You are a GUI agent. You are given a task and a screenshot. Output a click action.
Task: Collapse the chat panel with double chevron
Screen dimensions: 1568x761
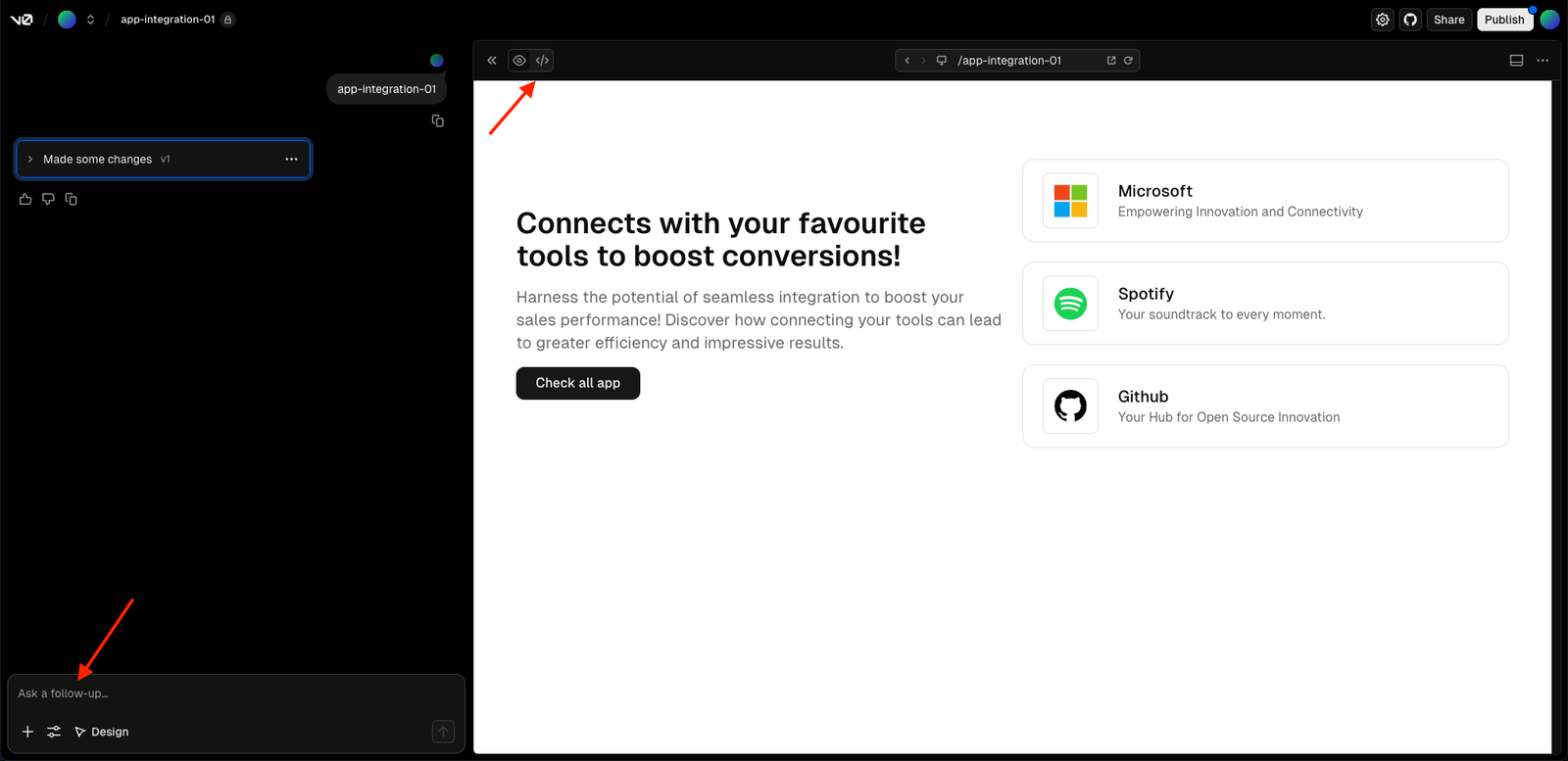(x=492, y=61)
